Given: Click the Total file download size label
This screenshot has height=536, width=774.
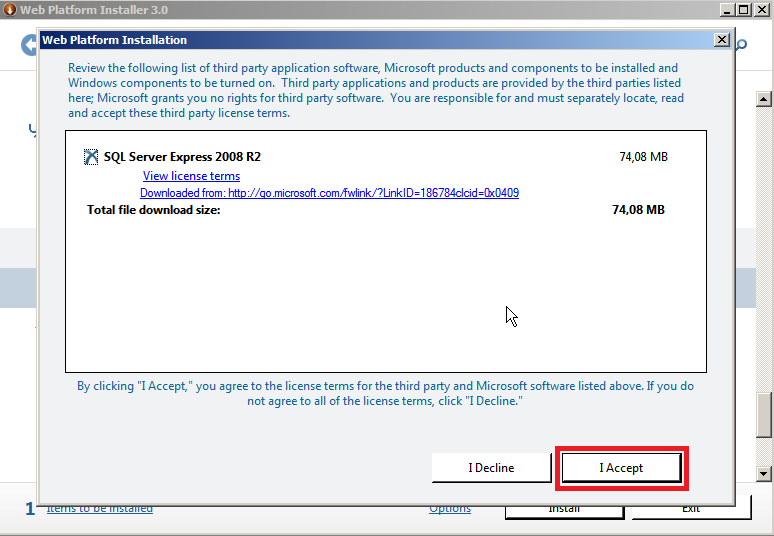Looking at the screenshot, I should click(154, 210).
